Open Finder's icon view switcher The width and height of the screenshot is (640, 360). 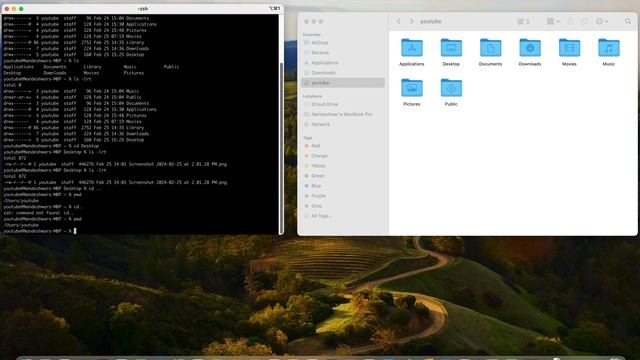pos(523,21)
